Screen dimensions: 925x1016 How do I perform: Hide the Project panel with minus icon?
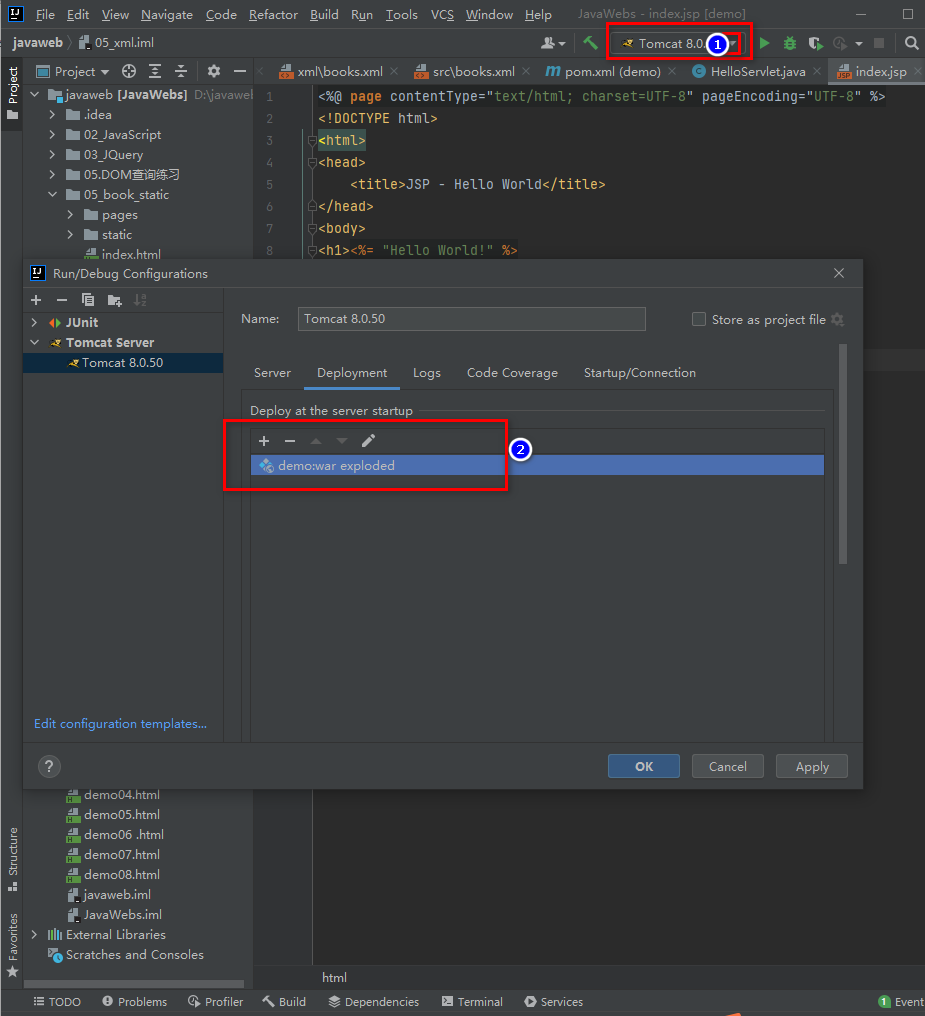pos(240,71)
